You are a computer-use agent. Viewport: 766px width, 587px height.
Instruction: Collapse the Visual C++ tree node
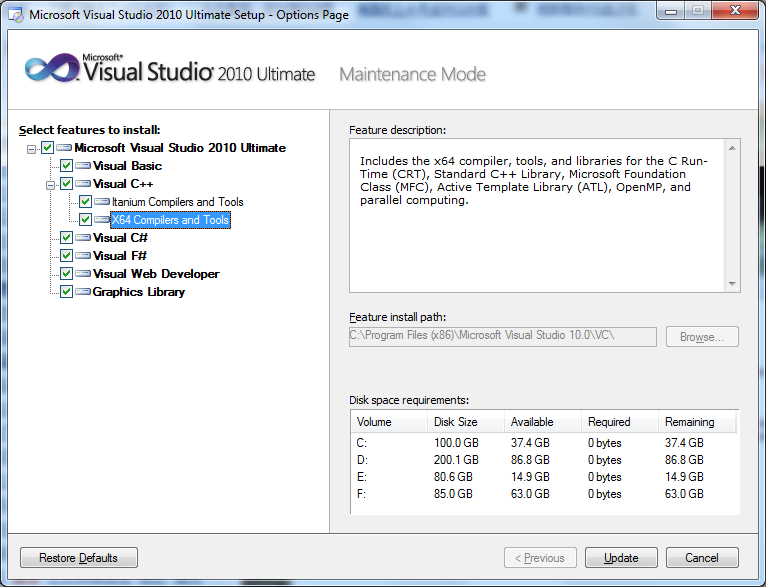point(50,185)
